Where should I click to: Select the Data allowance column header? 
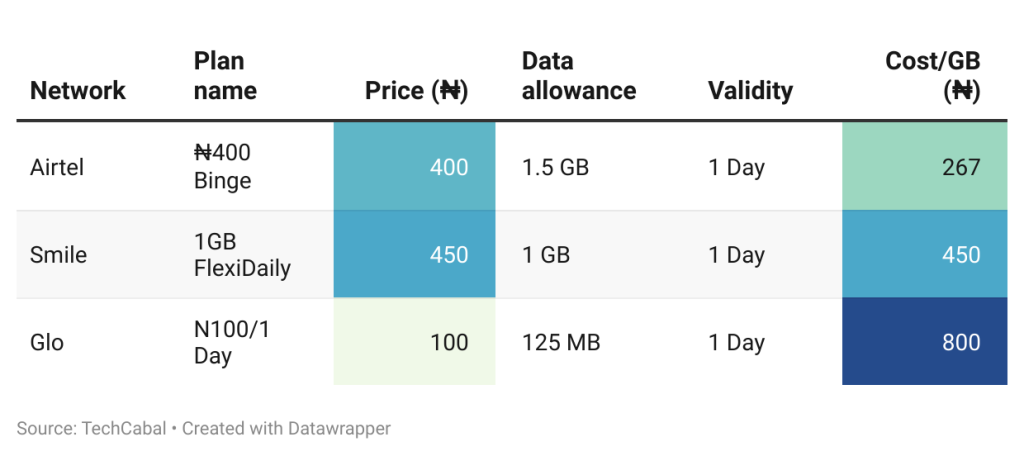(579, 76)
